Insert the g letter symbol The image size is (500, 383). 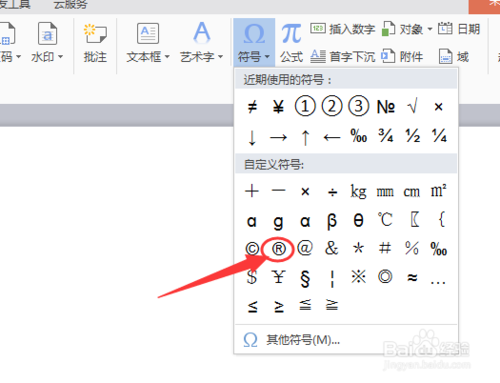[278, 222]
